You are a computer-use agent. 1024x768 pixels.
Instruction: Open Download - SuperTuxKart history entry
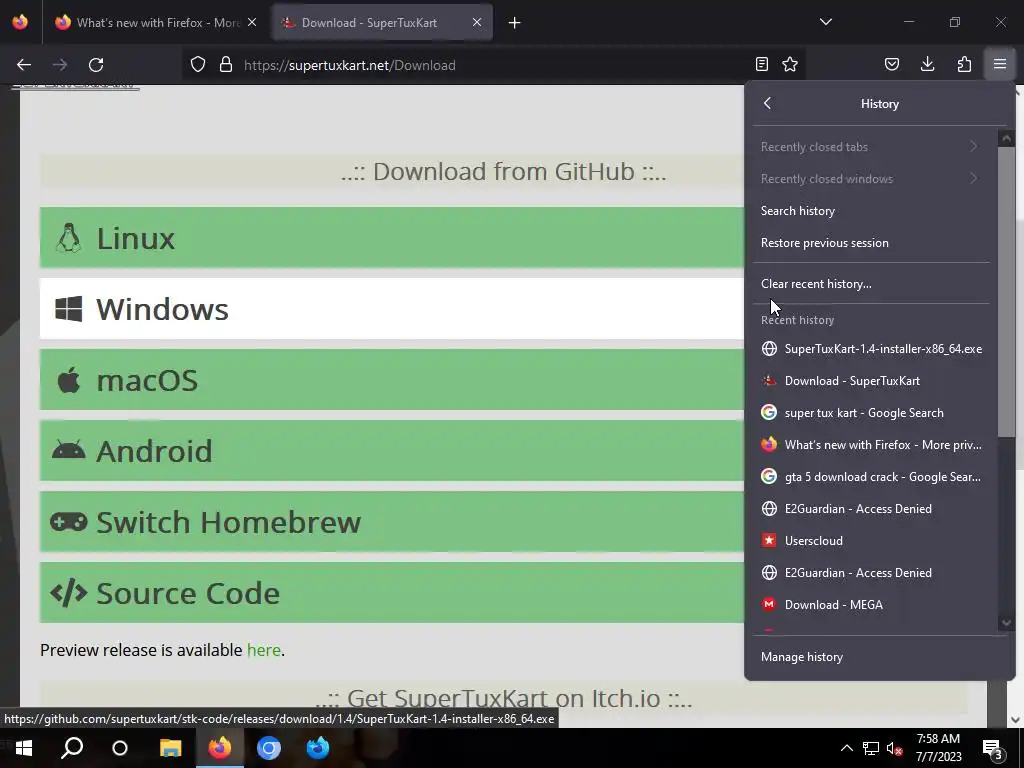click(871, 381)
